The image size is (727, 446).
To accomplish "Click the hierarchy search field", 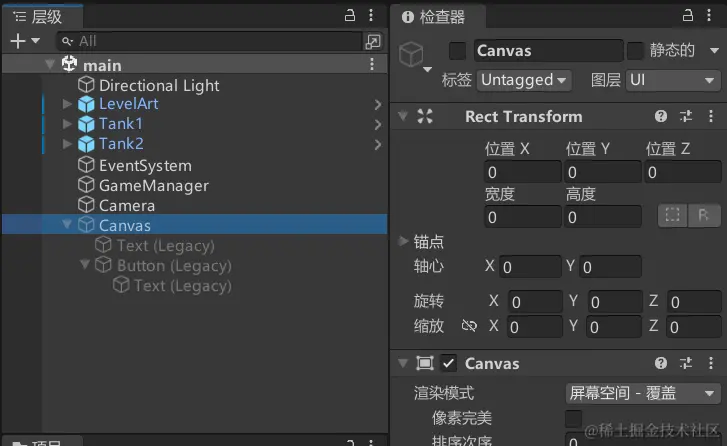I will [x=210, y=41].
